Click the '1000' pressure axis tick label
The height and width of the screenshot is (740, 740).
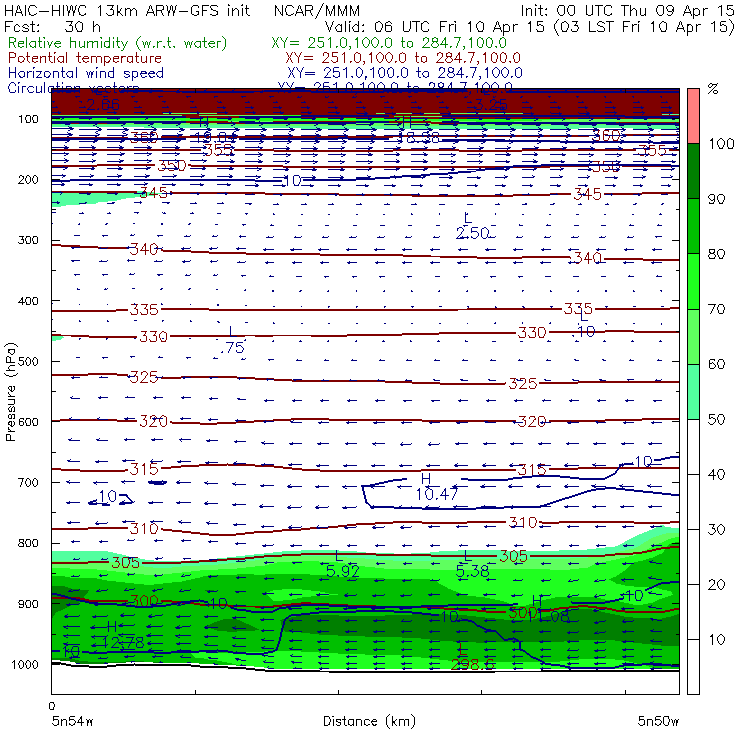coord(25,664)
